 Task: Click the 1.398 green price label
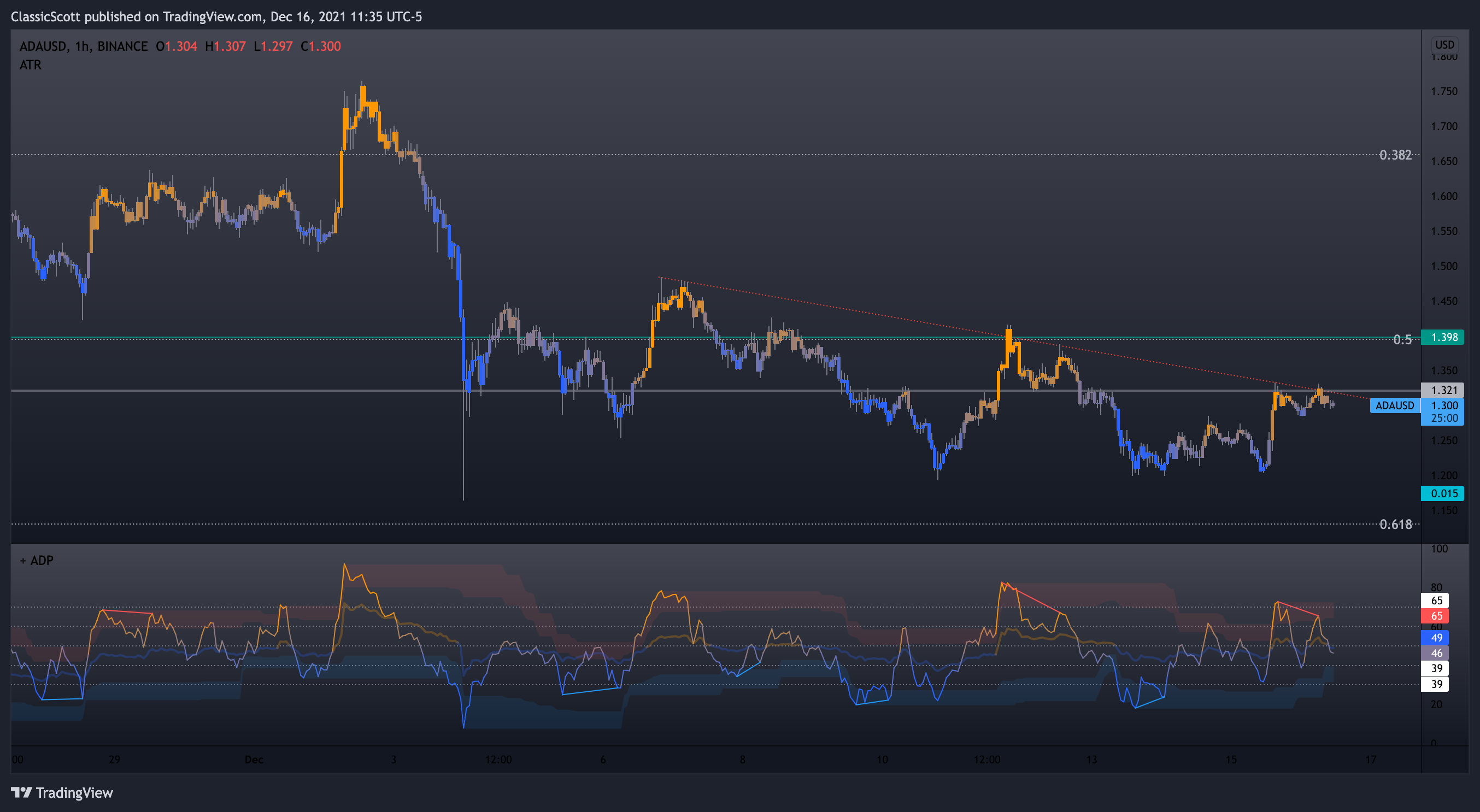tap(1443, 337)
